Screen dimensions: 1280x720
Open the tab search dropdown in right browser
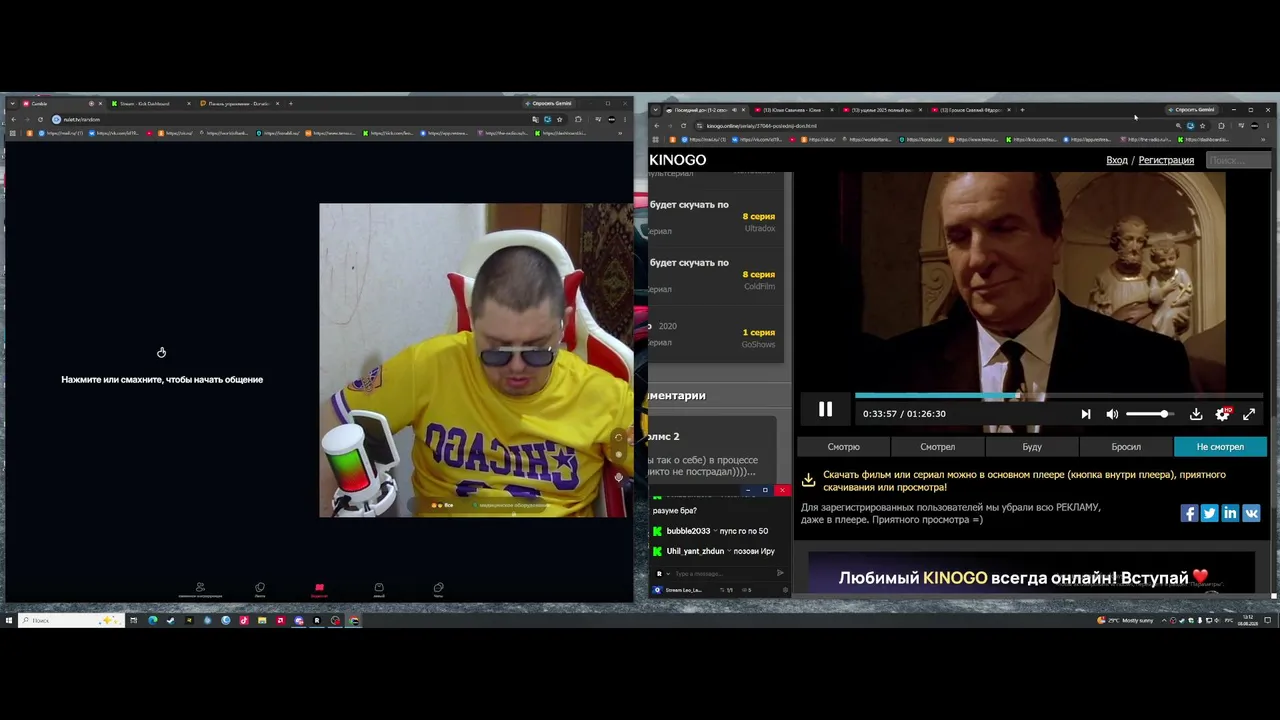(655, 110)
